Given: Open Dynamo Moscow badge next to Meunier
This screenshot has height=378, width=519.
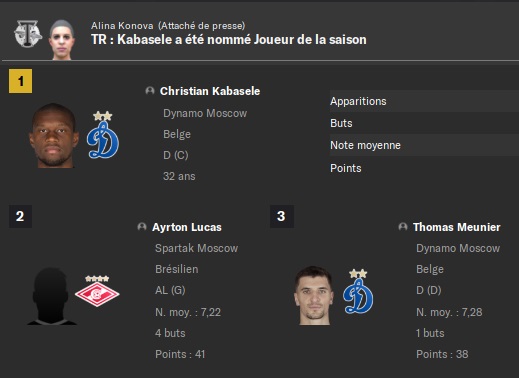Looking at the screenshot, I should click(358, 292).
